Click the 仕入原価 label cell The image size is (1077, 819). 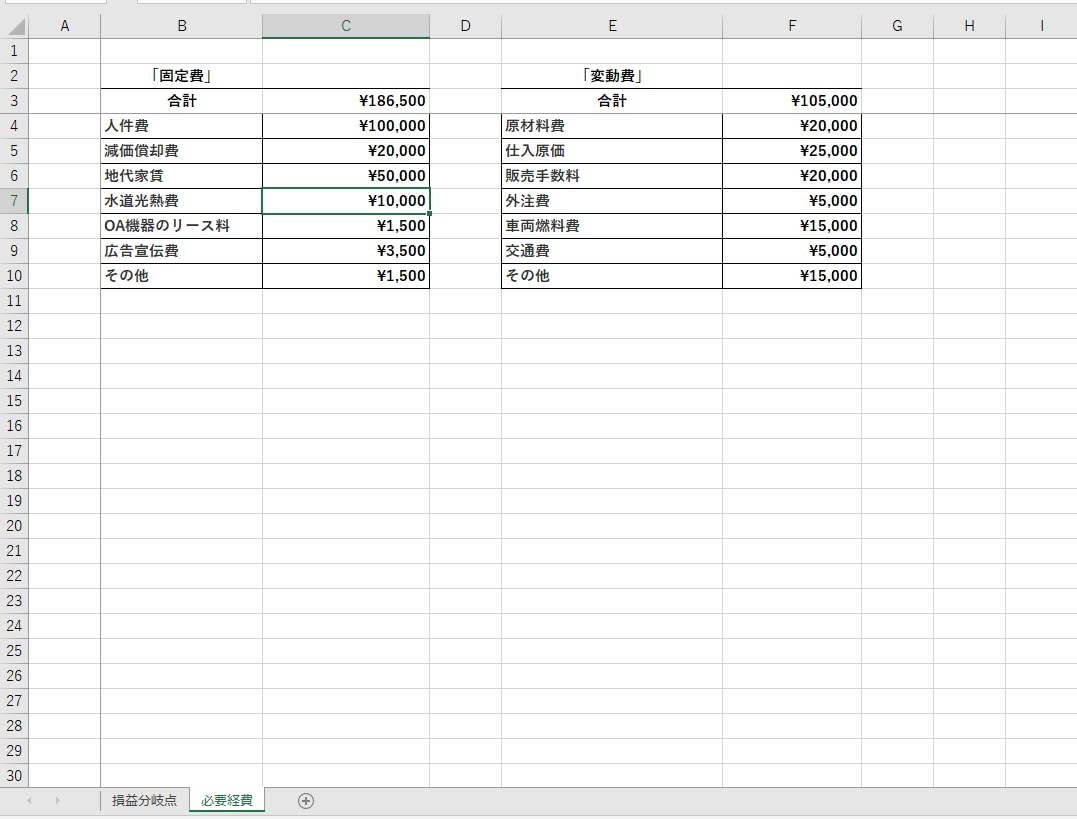coord(612,151)
